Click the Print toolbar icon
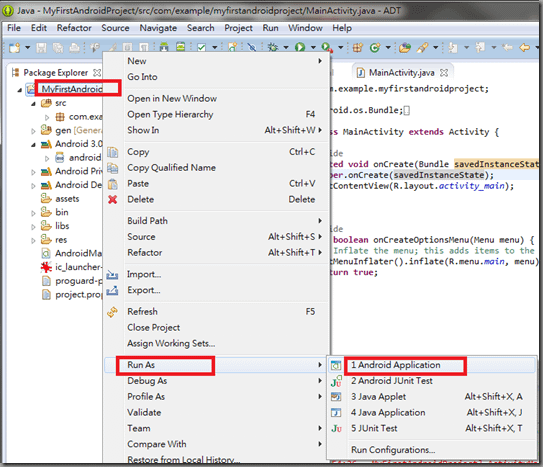543x467 pixels. pos(74,47)
